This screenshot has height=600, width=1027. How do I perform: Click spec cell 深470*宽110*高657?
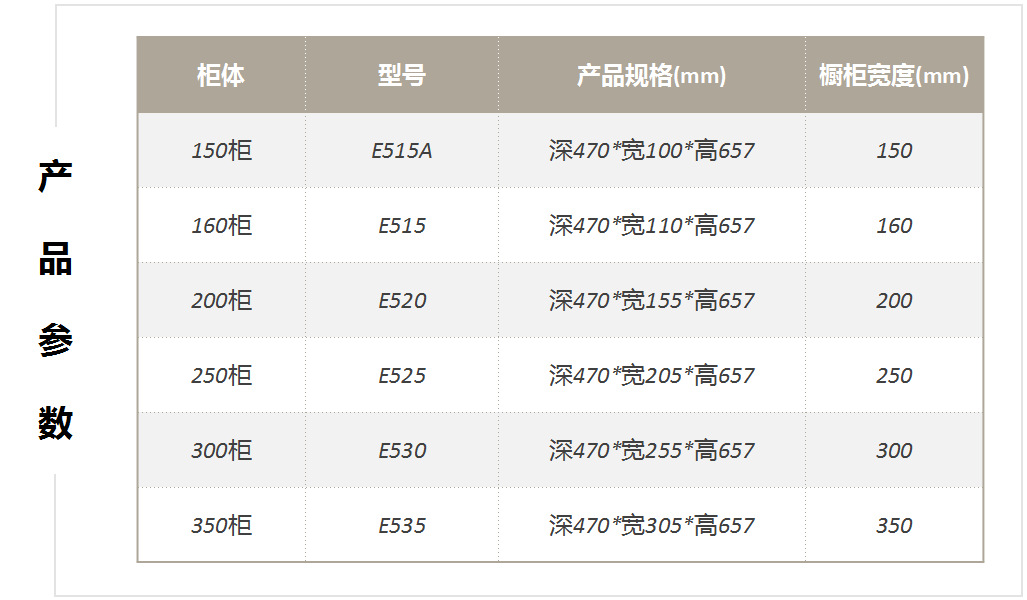pyautogui.click(x=651, y=226)
